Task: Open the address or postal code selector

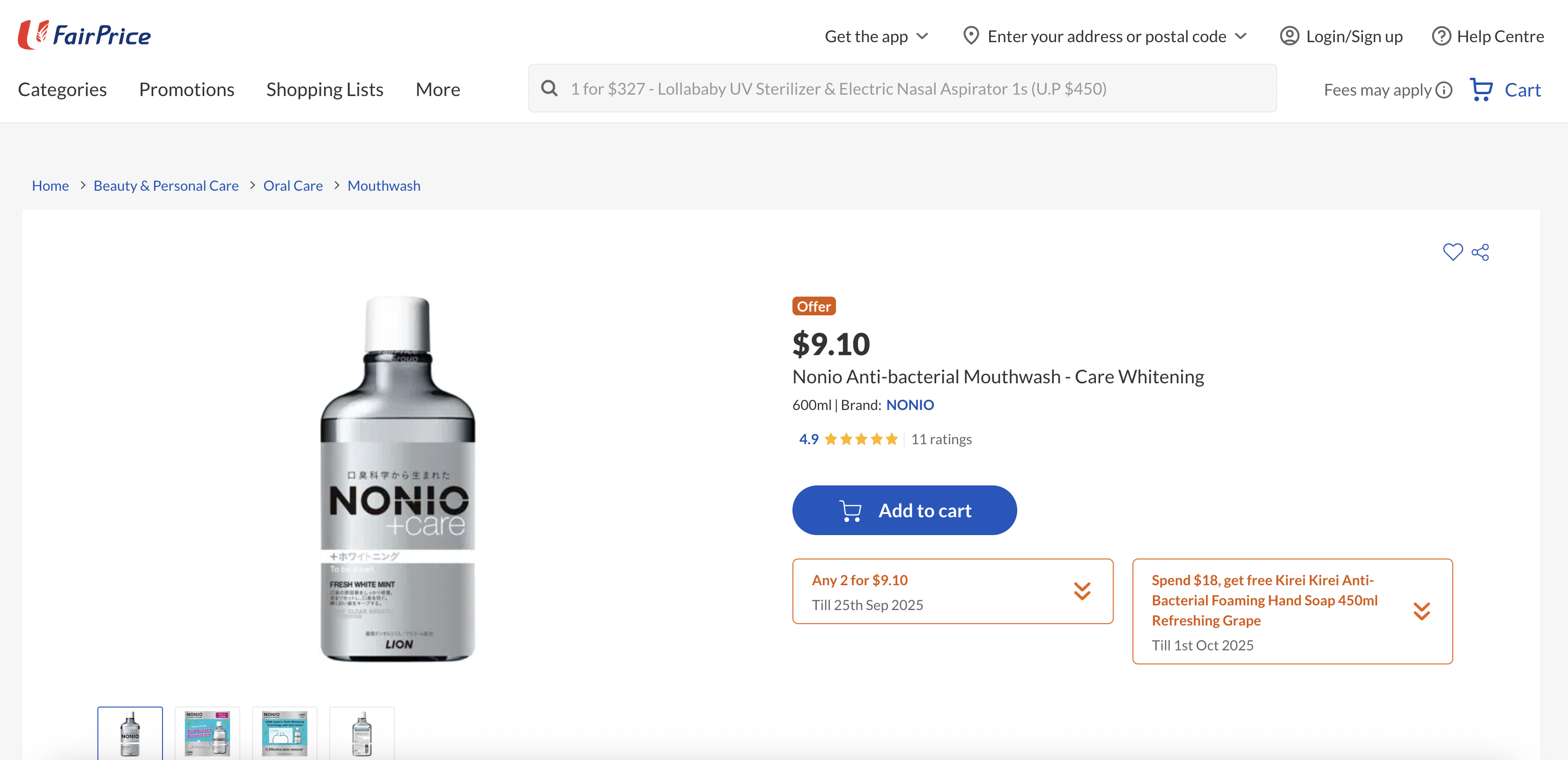Action: tap(1106, 36)
